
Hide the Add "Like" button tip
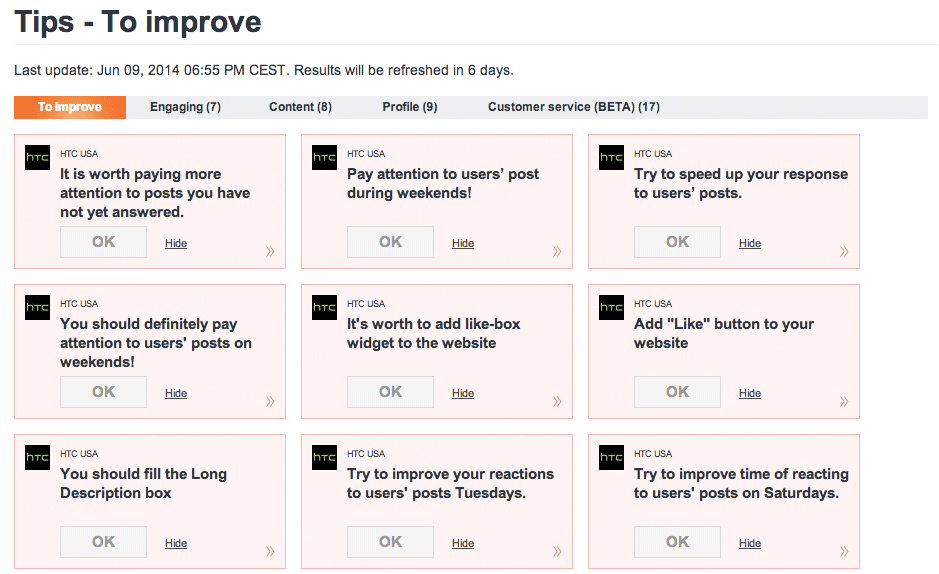[750, 394]
